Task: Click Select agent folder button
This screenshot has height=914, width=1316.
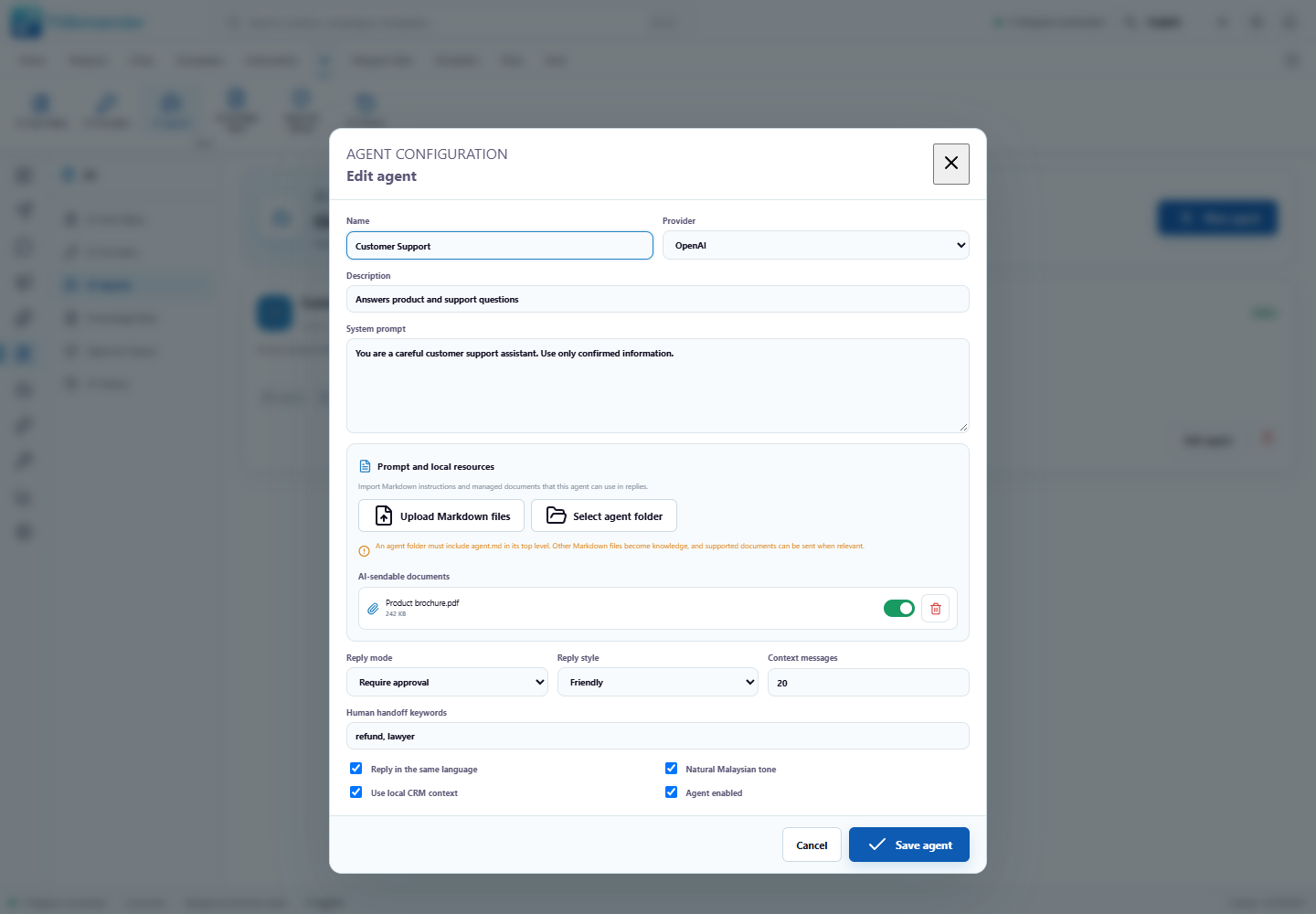Action: (x=604, y=515)
